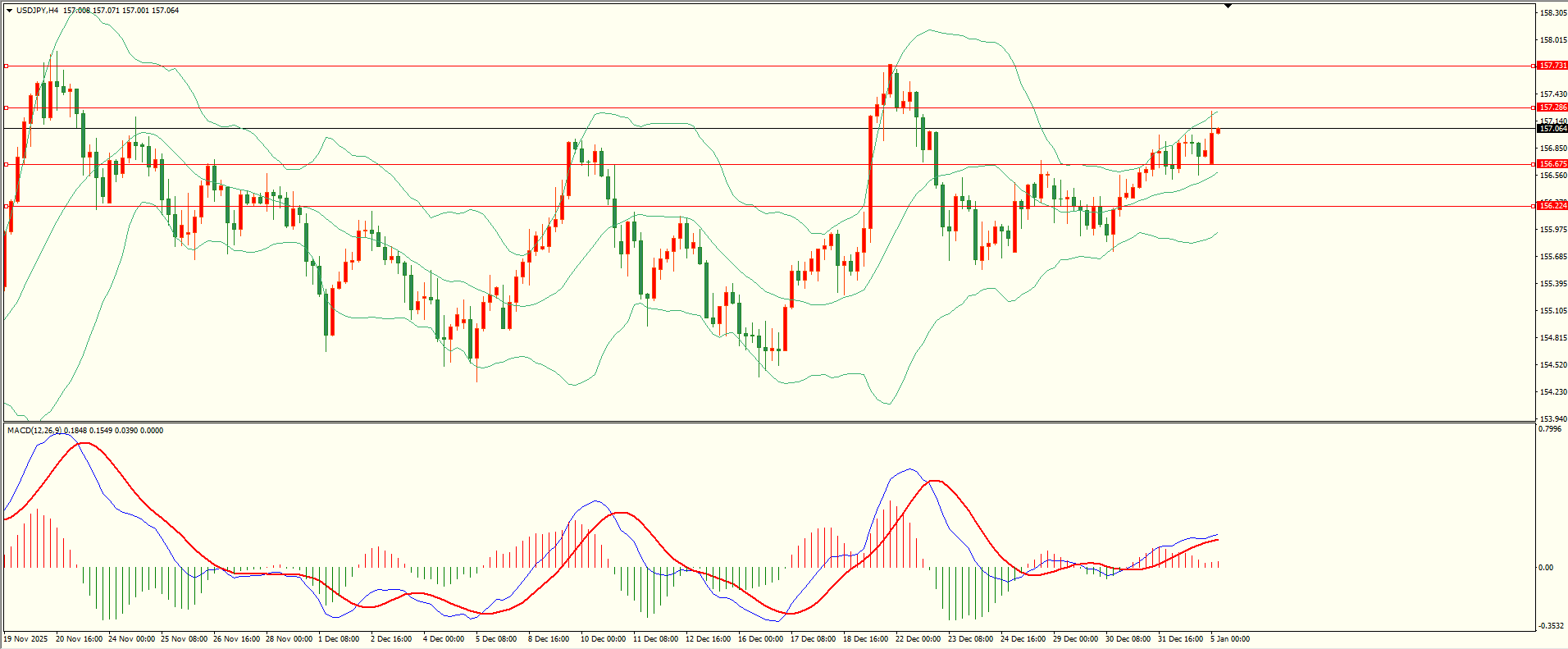
Task: Click the 18 Dec 16:00 time label
Action: (x=865, y=638)
